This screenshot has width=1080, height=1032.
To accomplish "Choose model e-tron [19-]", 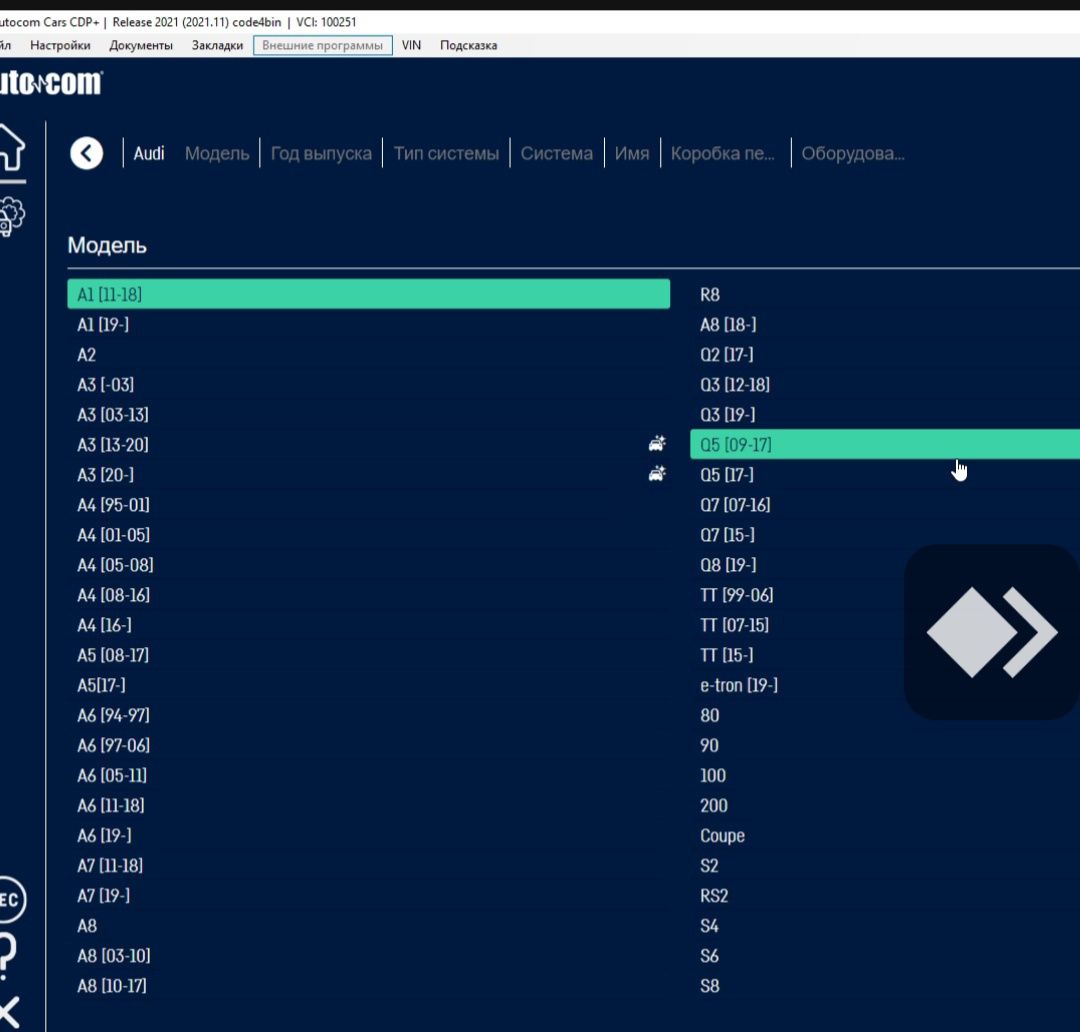I will tap(885, 685).
